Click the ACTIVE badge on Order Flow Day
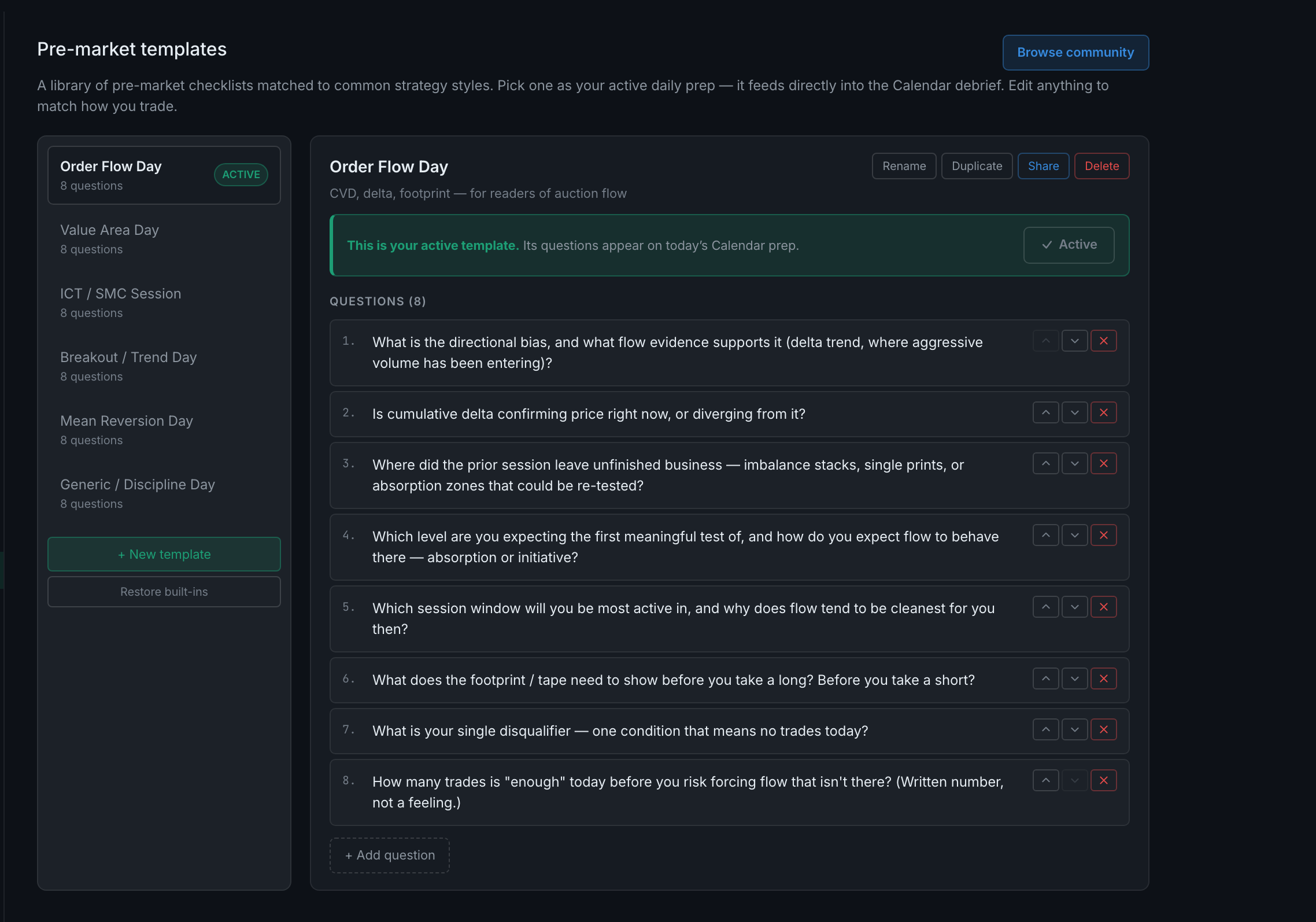 tap(241, 175)
